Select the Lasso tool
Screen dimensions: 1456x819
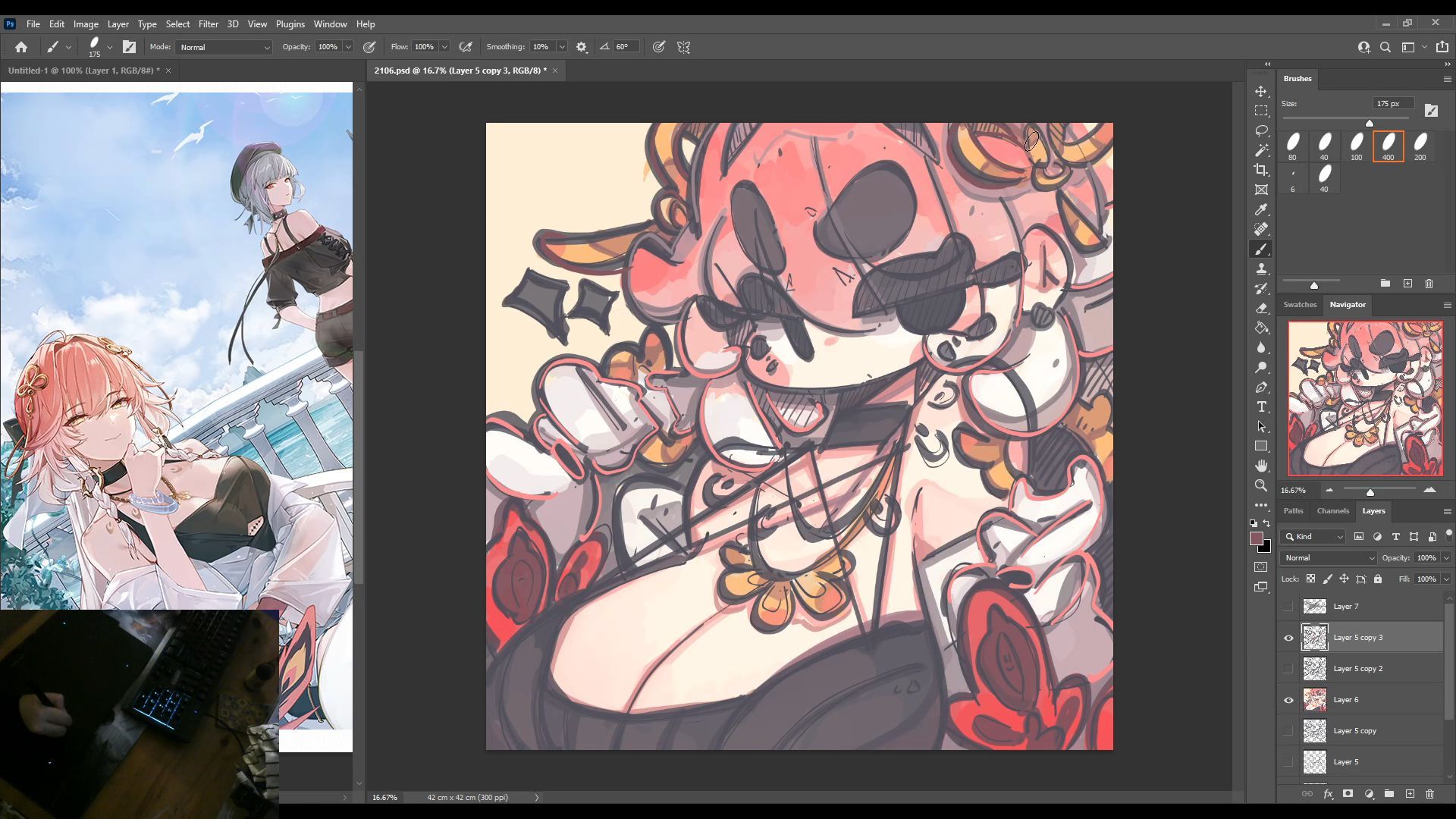[x=1261, y=130]
